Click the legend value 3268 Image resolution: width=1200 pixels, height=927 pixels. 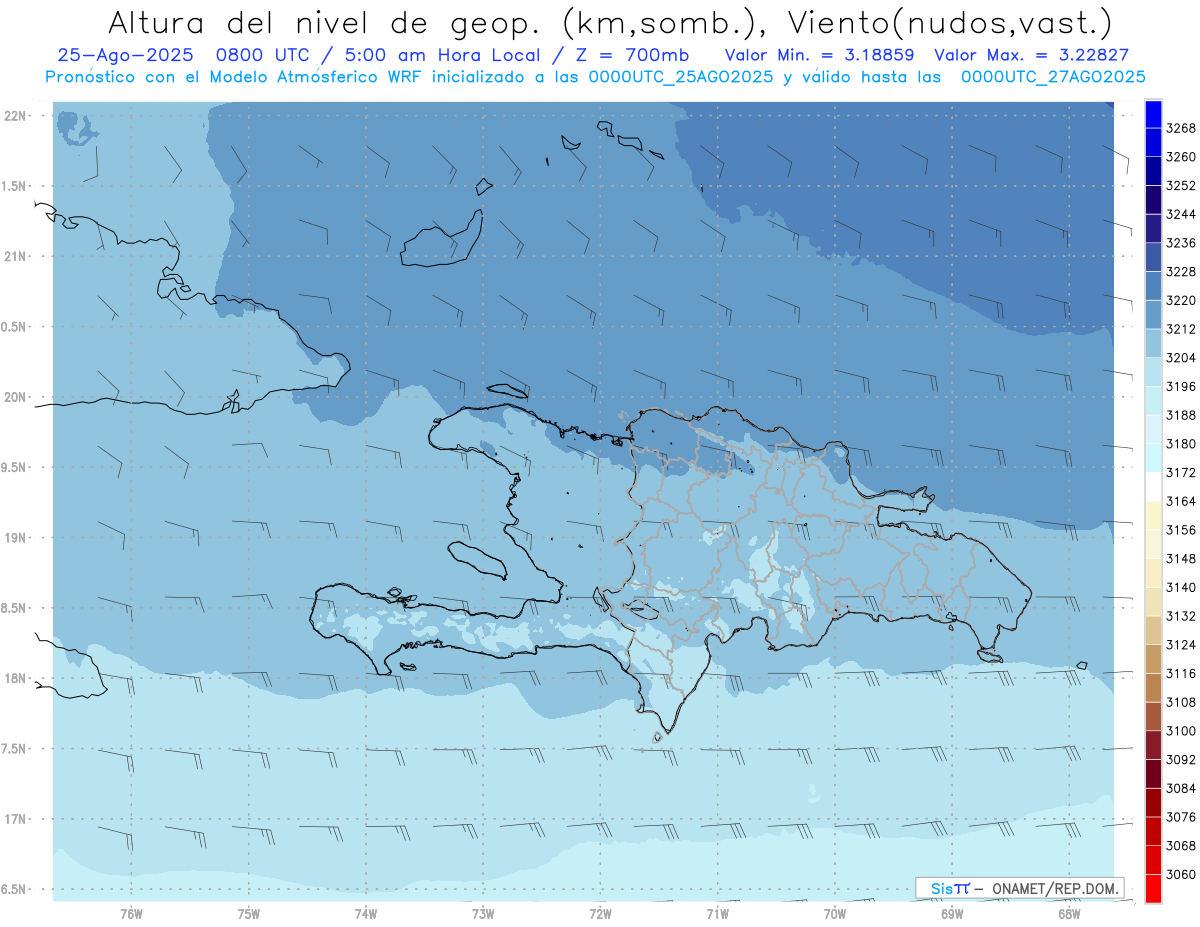[x=1181, y=128]
